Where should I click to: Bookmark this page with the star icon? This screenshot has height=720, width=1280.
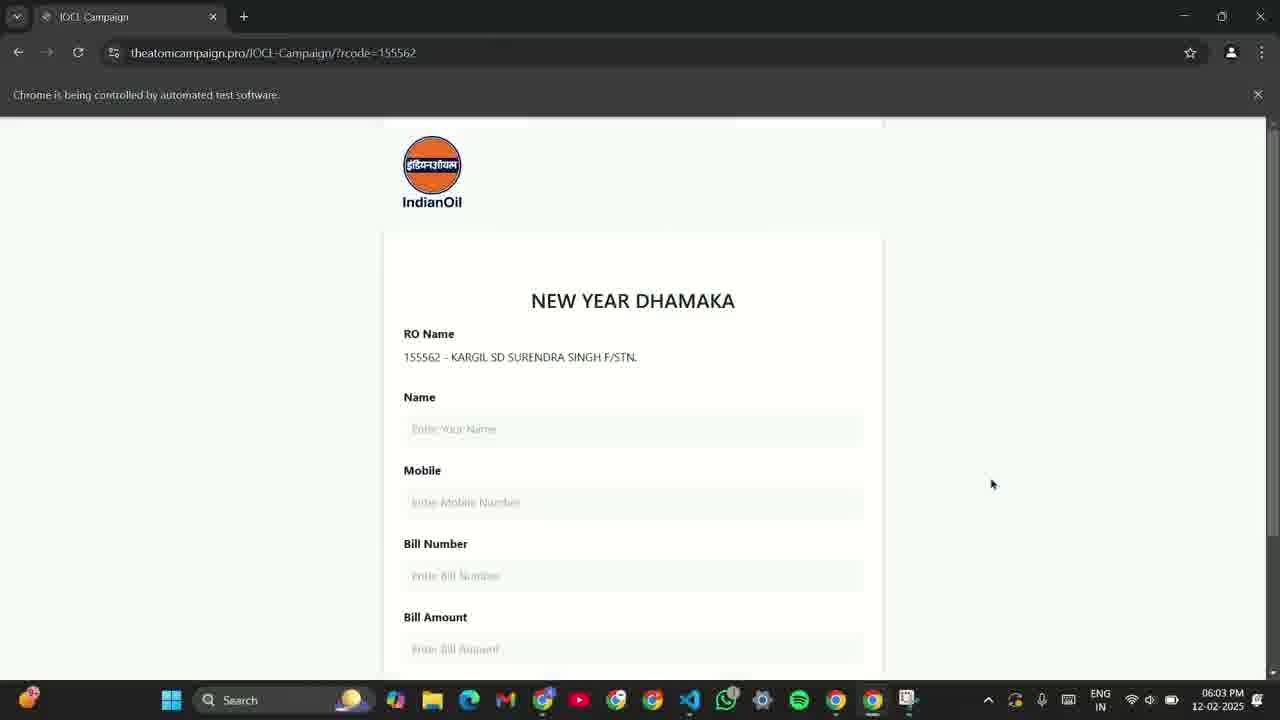pos(1190,53)
